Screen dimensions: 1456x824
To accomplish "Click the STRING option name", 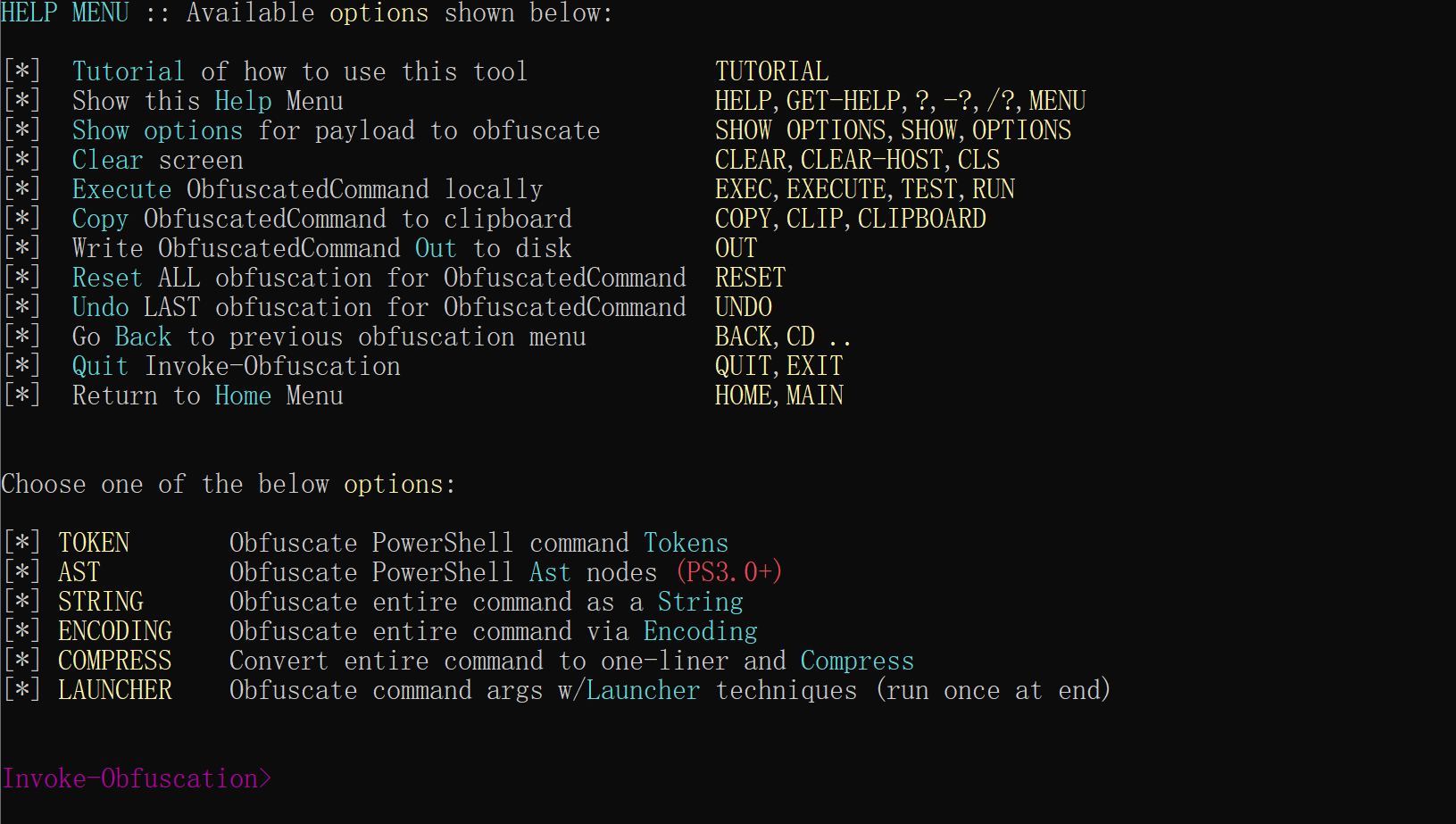I will [101, 602].
